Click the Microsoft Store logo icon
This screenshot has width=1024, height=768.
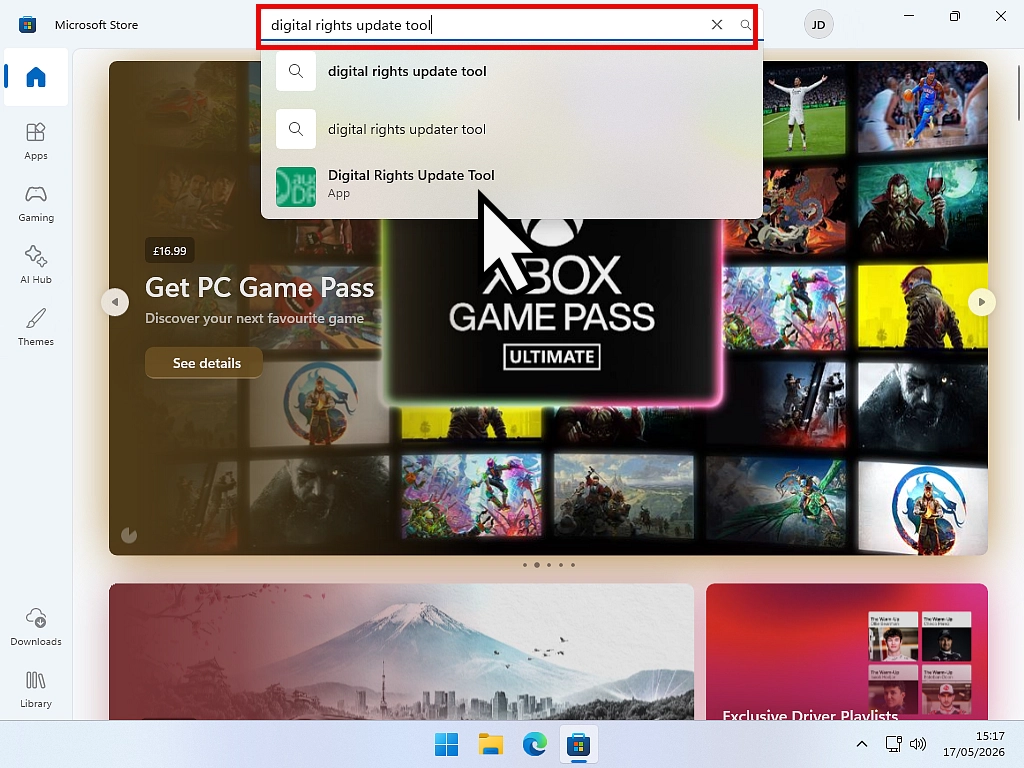27,25
